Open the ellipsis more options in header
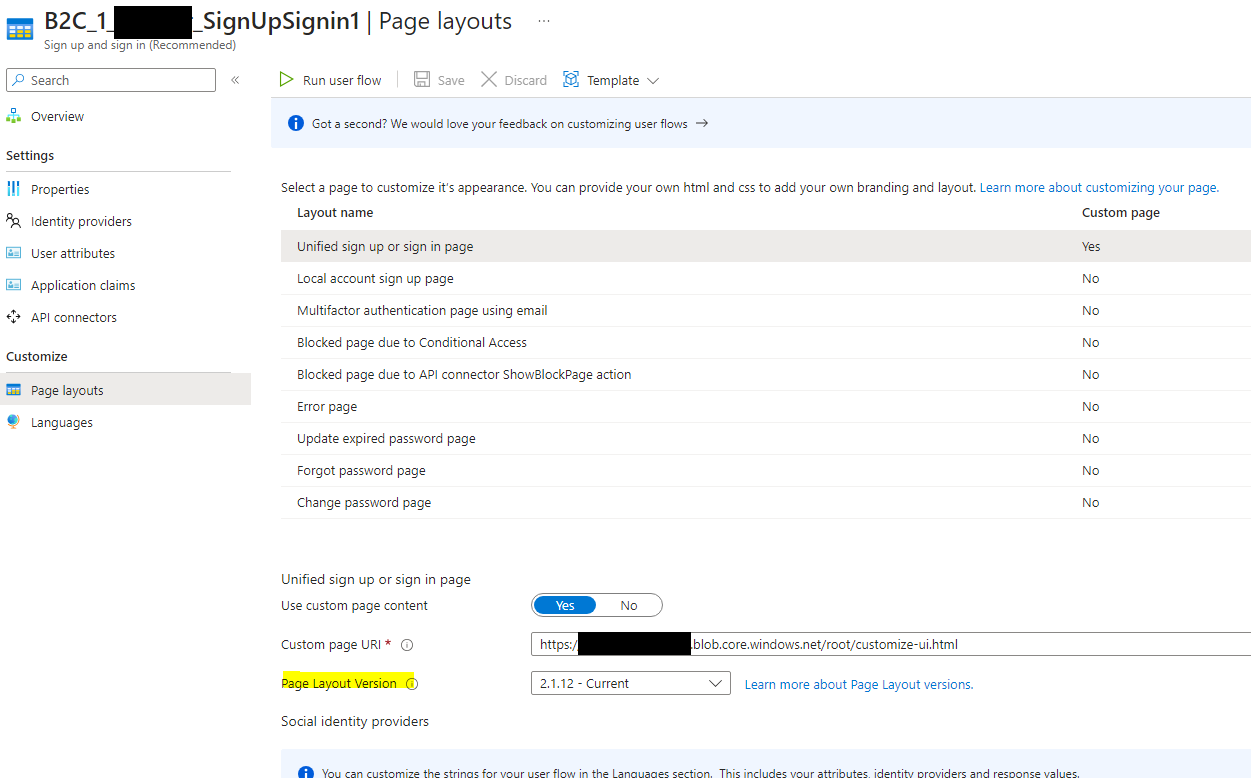The width and height of the screenshot is (1251, 778). (544, 21)
